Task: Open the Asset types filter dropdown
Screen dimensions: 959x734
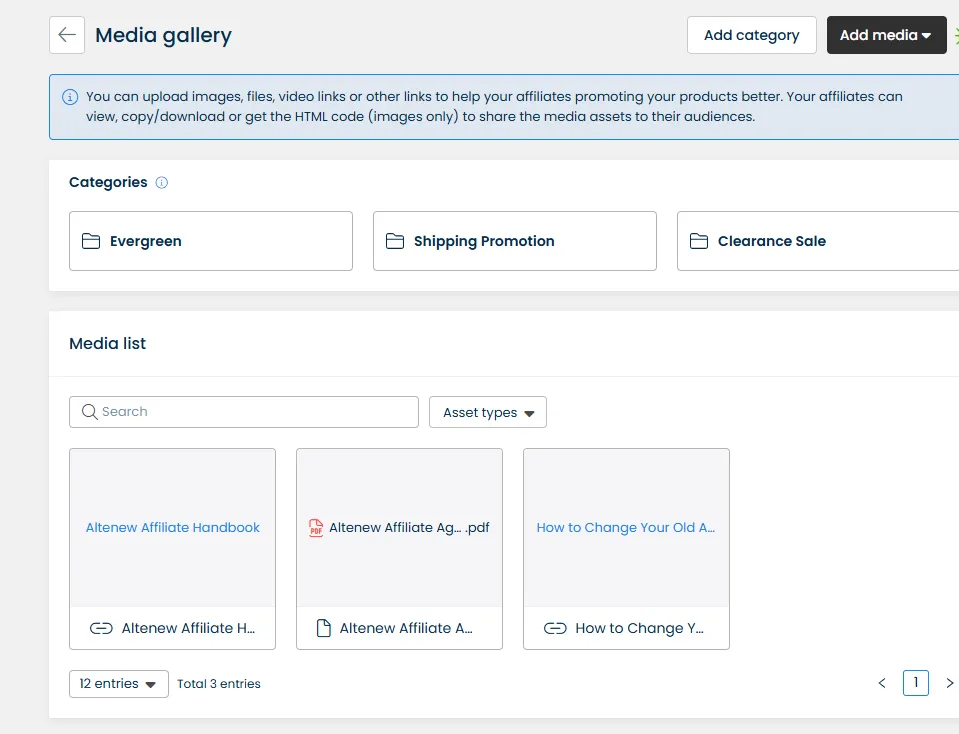Action: coord(487,411)
